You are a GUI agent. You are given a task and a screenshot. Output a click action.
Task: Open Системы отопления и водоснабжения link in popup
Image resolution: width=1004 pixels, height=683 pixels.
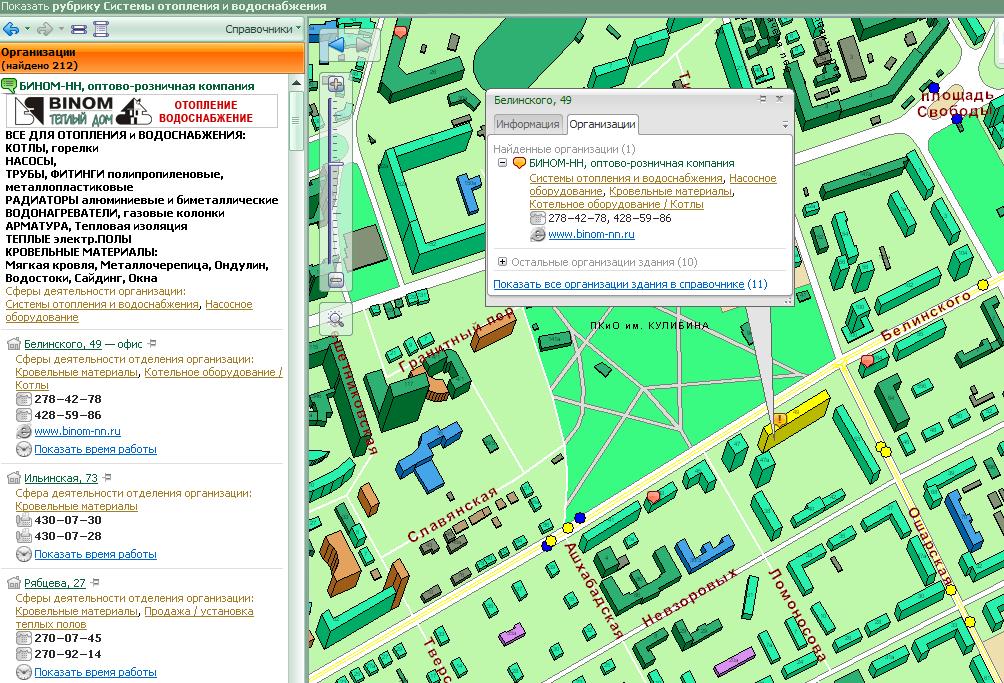626,179
